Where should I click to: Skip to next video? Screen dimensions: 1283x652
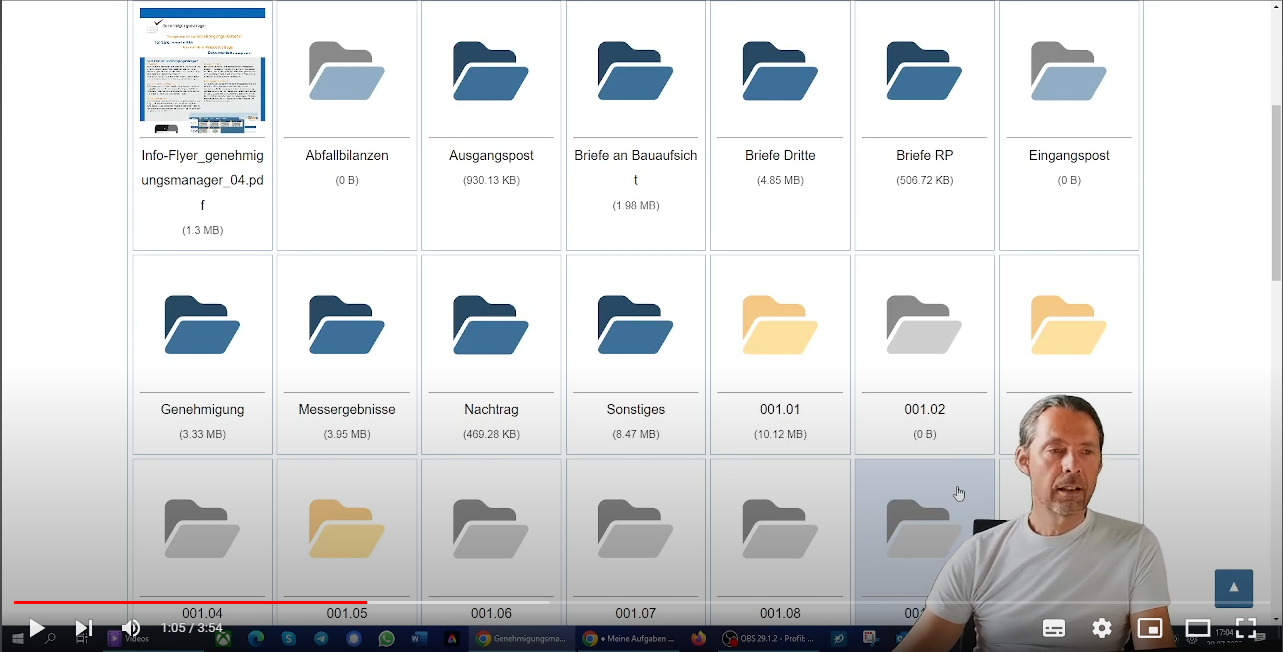[x=84, y=628]
